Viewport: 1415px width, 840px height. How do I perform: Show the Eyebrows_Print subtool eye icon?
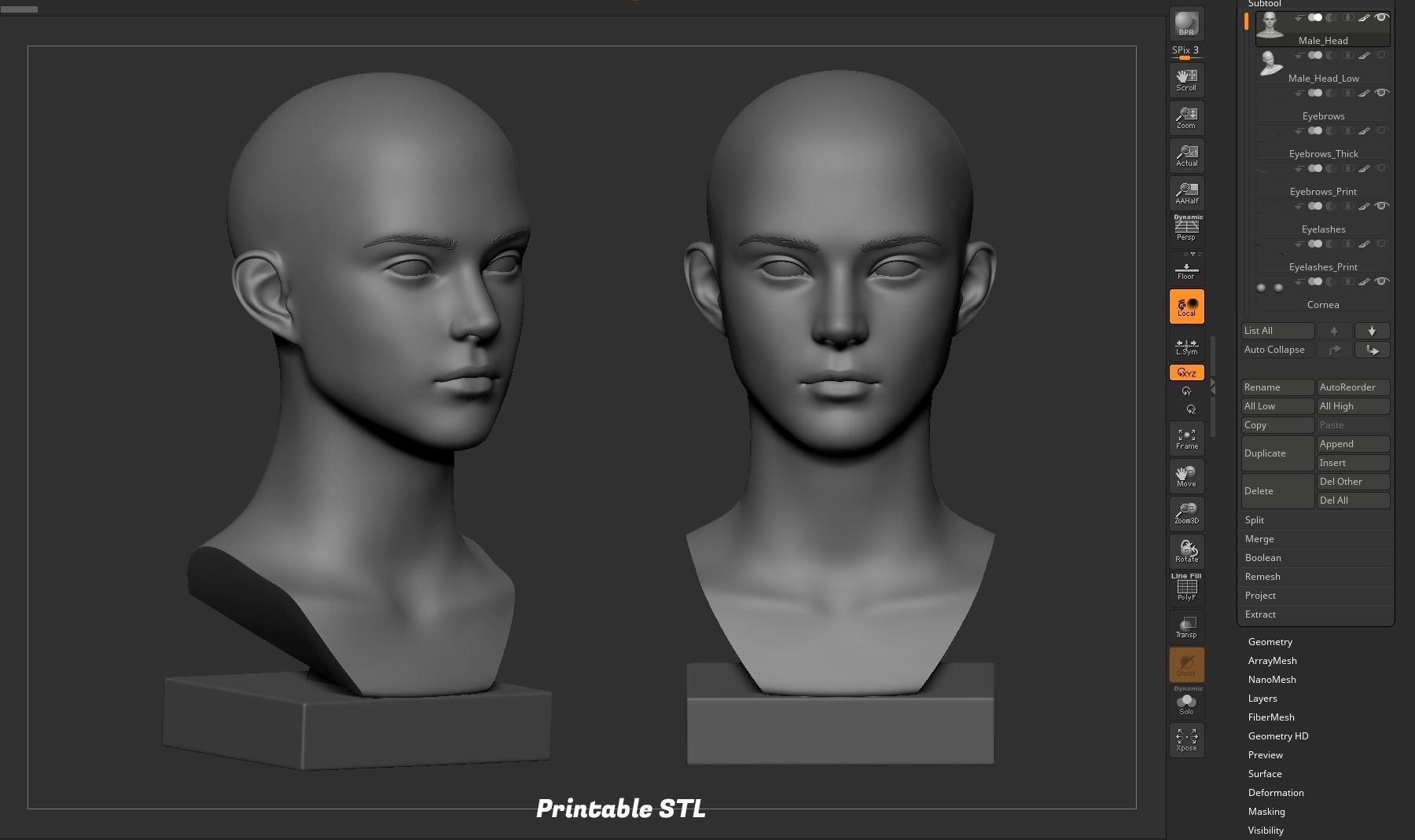[x=1381, y=168]
